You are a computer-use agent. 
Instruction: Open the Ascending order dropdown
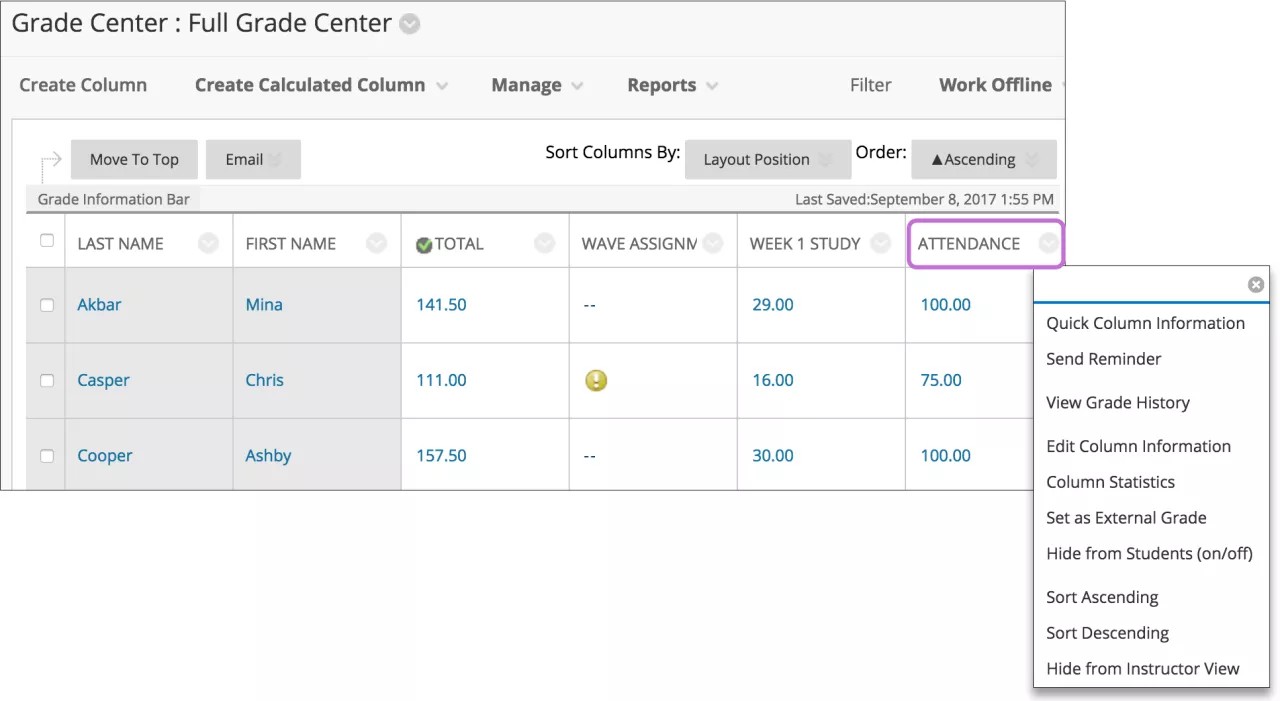click(x=983, y=159)
